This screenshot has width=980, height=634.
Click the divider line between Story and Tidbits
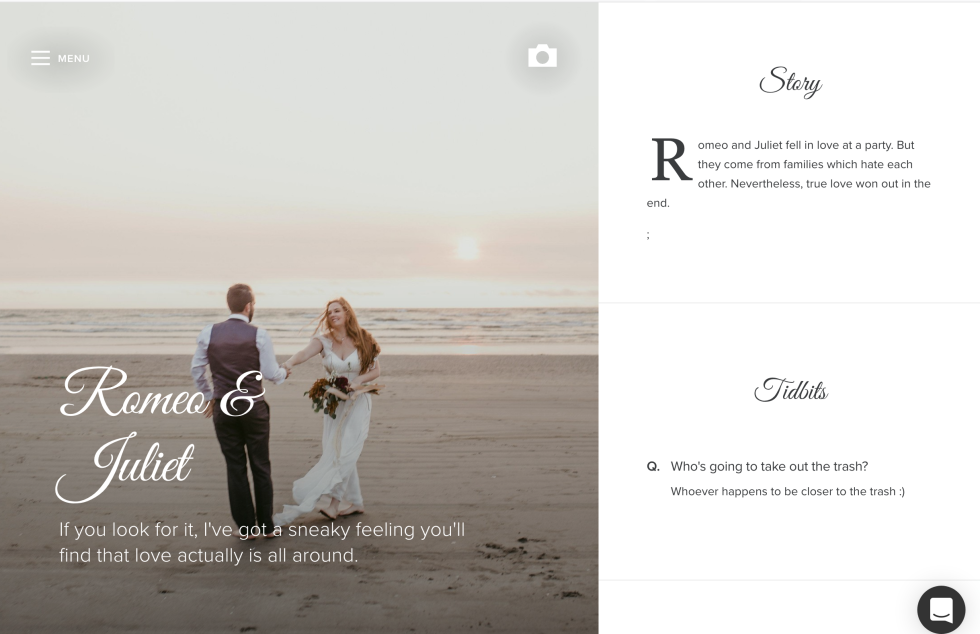coord(789,302)
